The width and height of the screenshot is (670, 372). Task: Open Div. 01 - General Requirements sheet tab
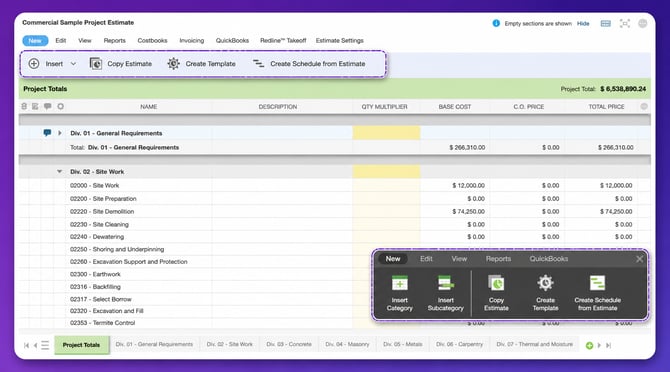pyautogui.click(x=154, y=344)
